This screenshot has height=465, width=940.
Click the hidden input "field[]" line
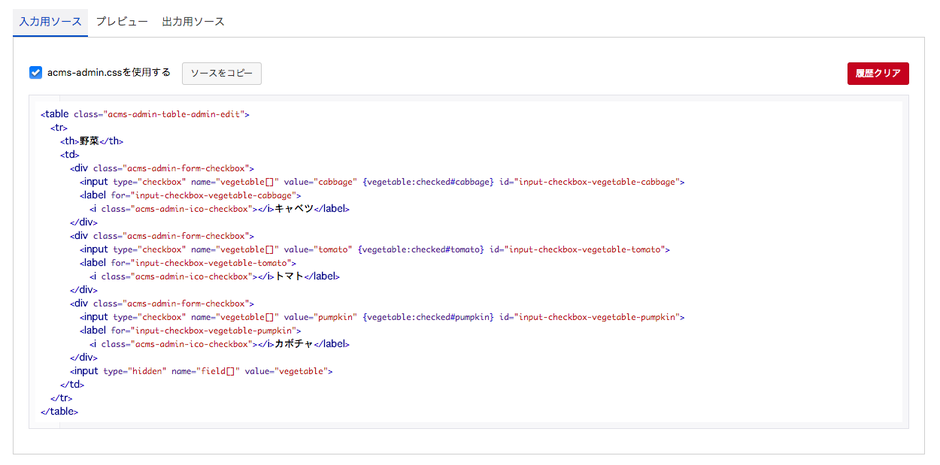(200, 371)
